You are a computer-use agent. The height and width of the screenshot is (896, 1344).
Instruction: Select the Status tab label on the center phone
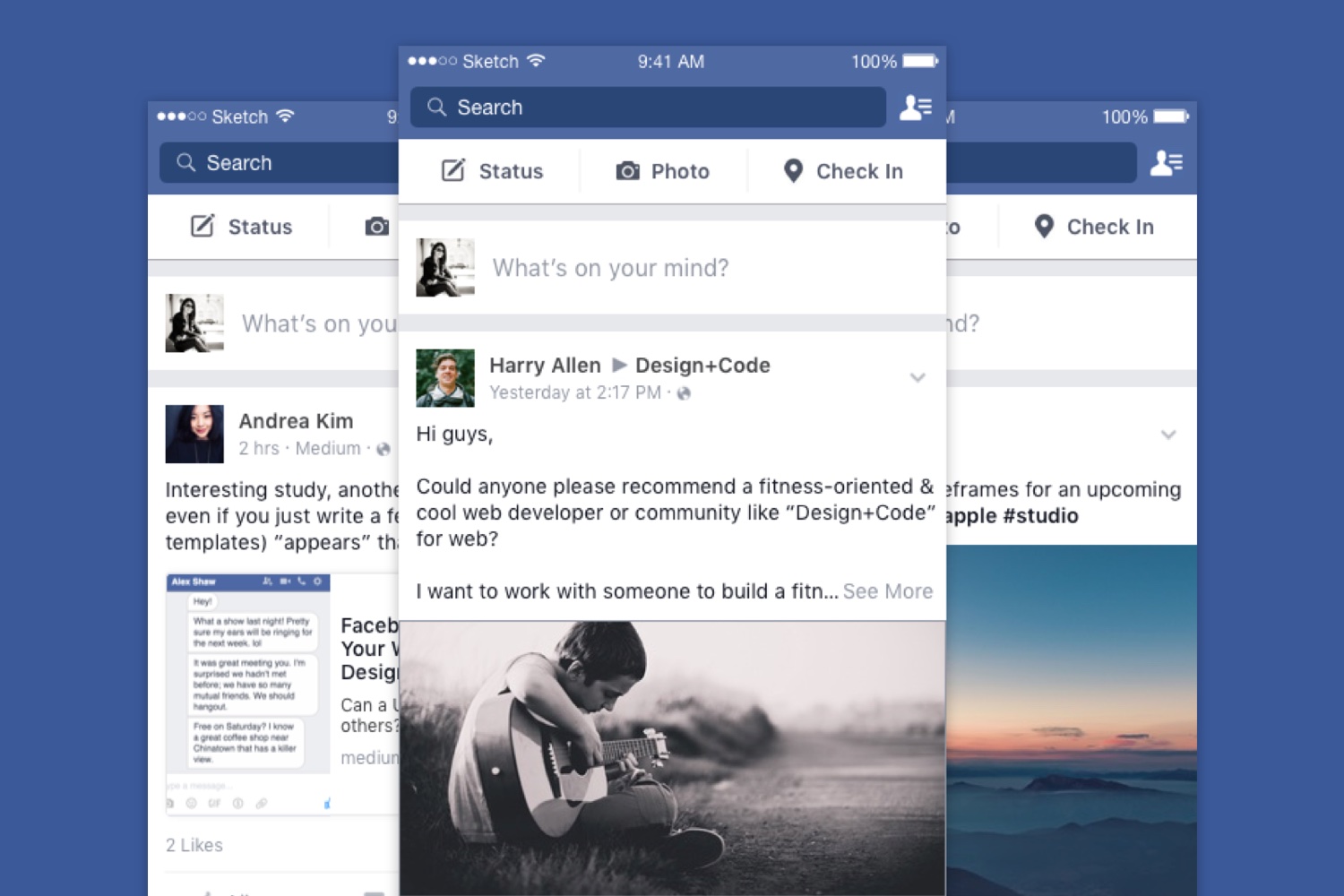(511, 171)
